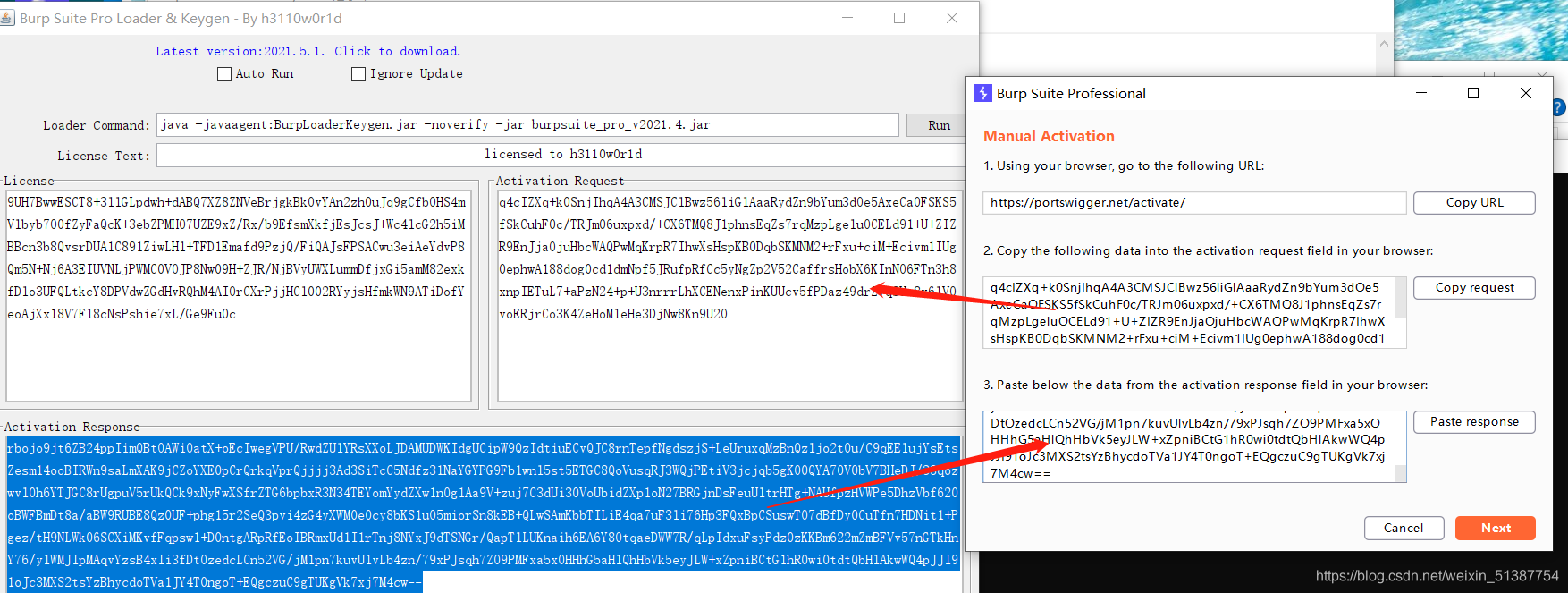The height and width of the screenshot is (593, 1568).
Task: Click the Keygen Activation Request text area
Action: (729, 295)
